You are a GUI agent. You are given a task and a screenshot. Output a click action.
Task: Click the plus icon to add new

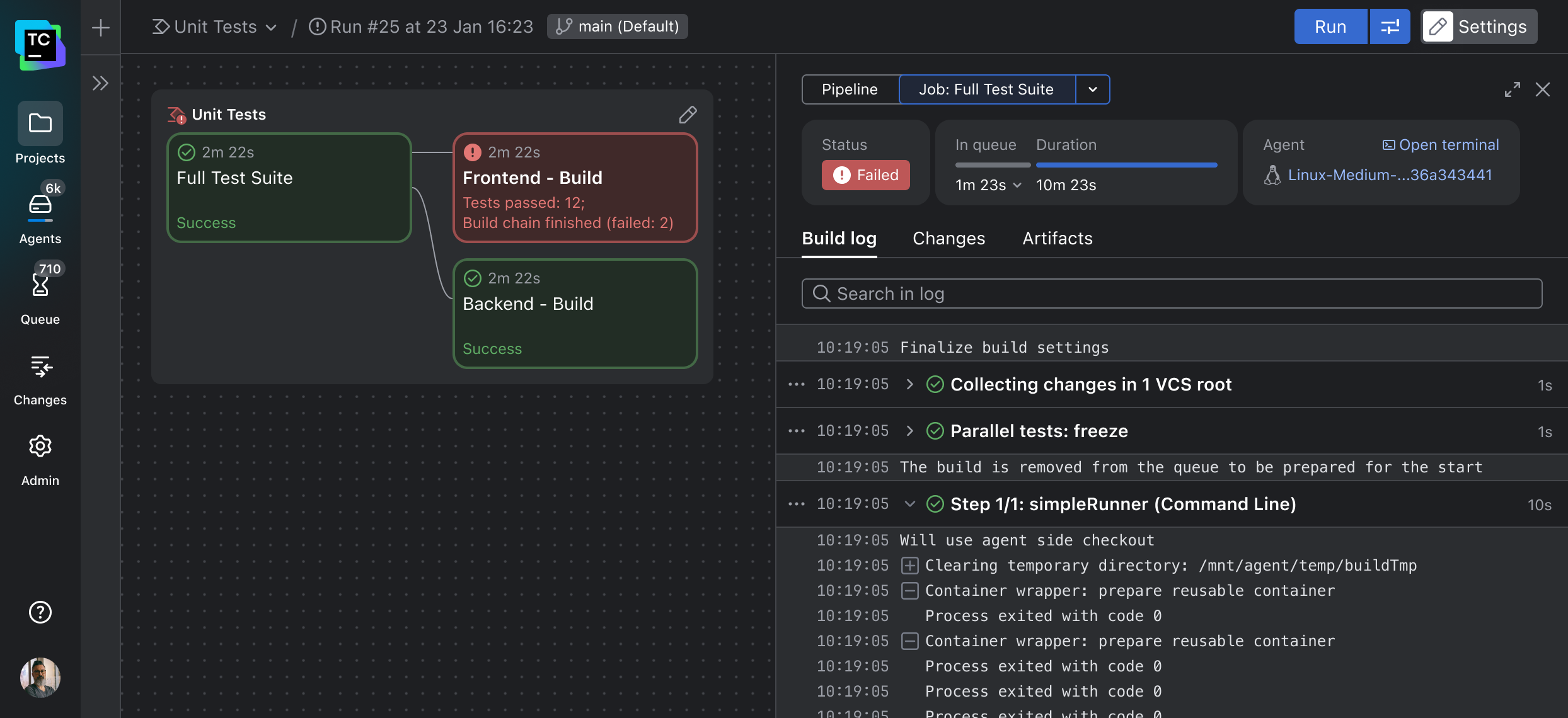[x=101, y=27]
